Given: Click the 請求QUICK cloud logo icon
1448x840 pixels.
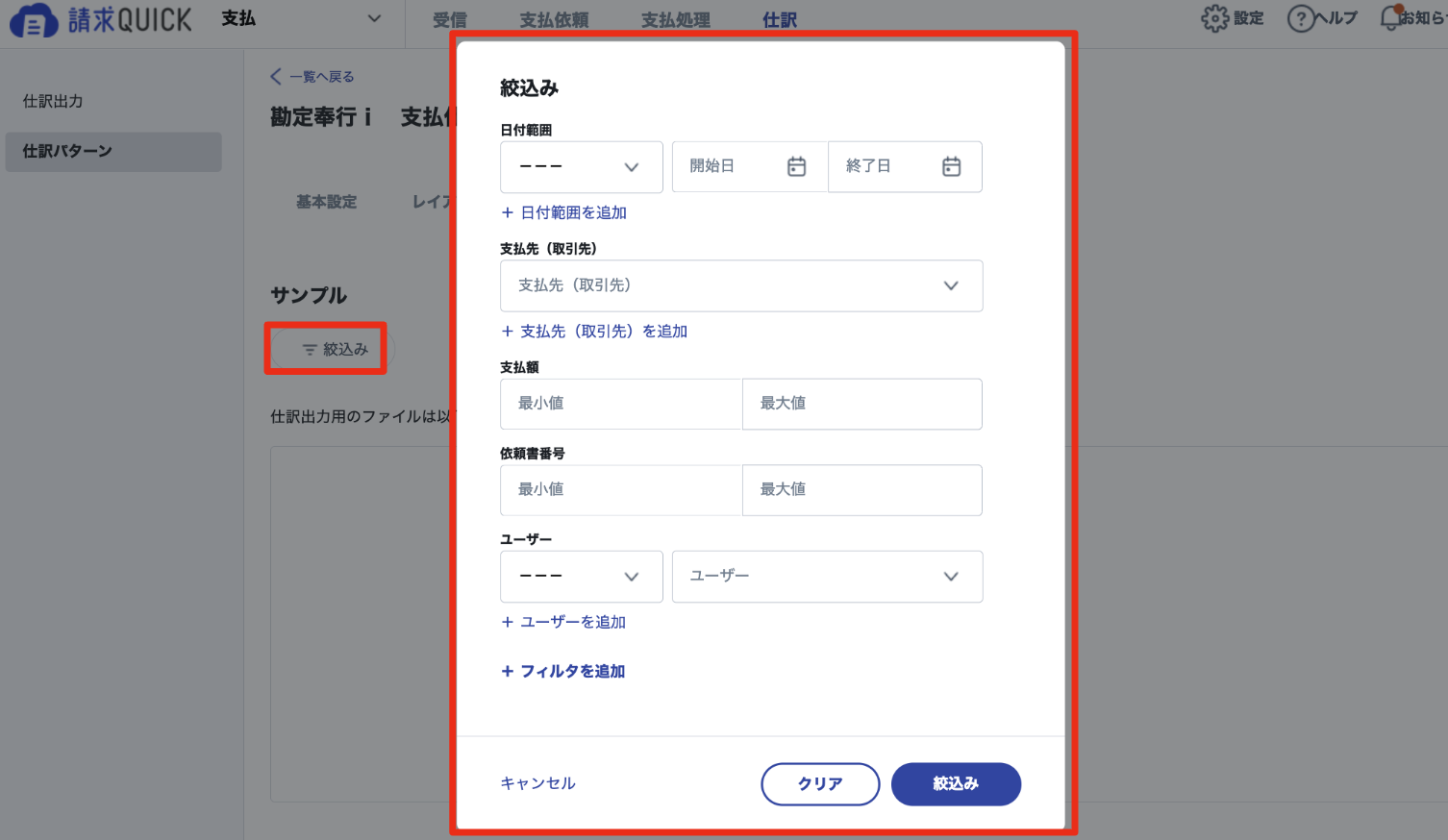Looking at the screenshot, I should point(34,20).
